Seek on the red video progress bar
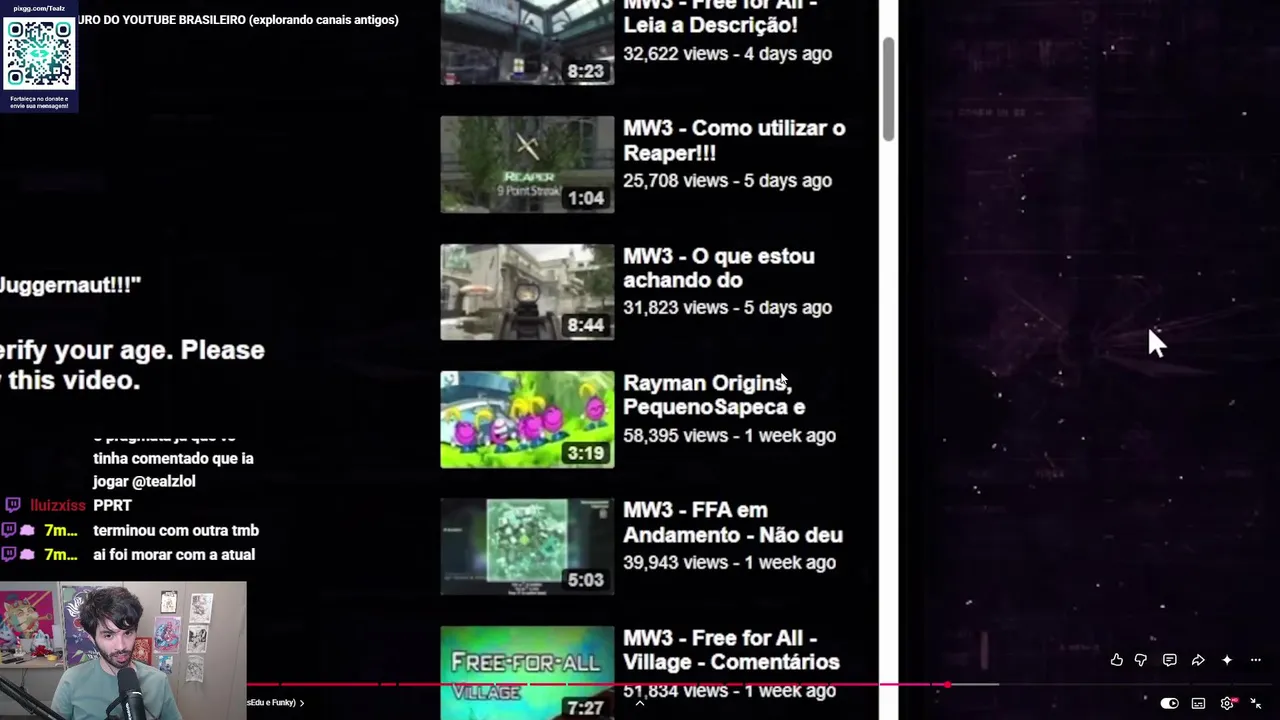This screenshot has height=720, width=1280. coord(597,685)
